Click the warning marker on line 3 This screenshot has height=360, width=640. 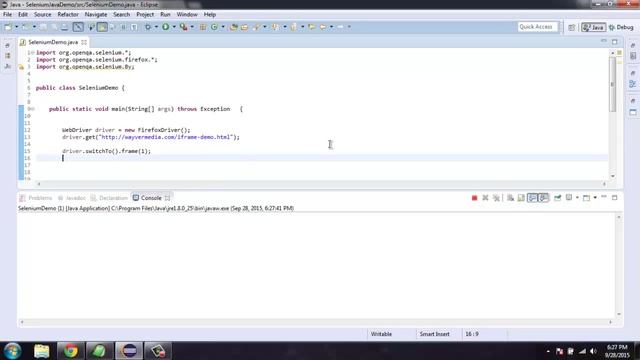(21, 67)
